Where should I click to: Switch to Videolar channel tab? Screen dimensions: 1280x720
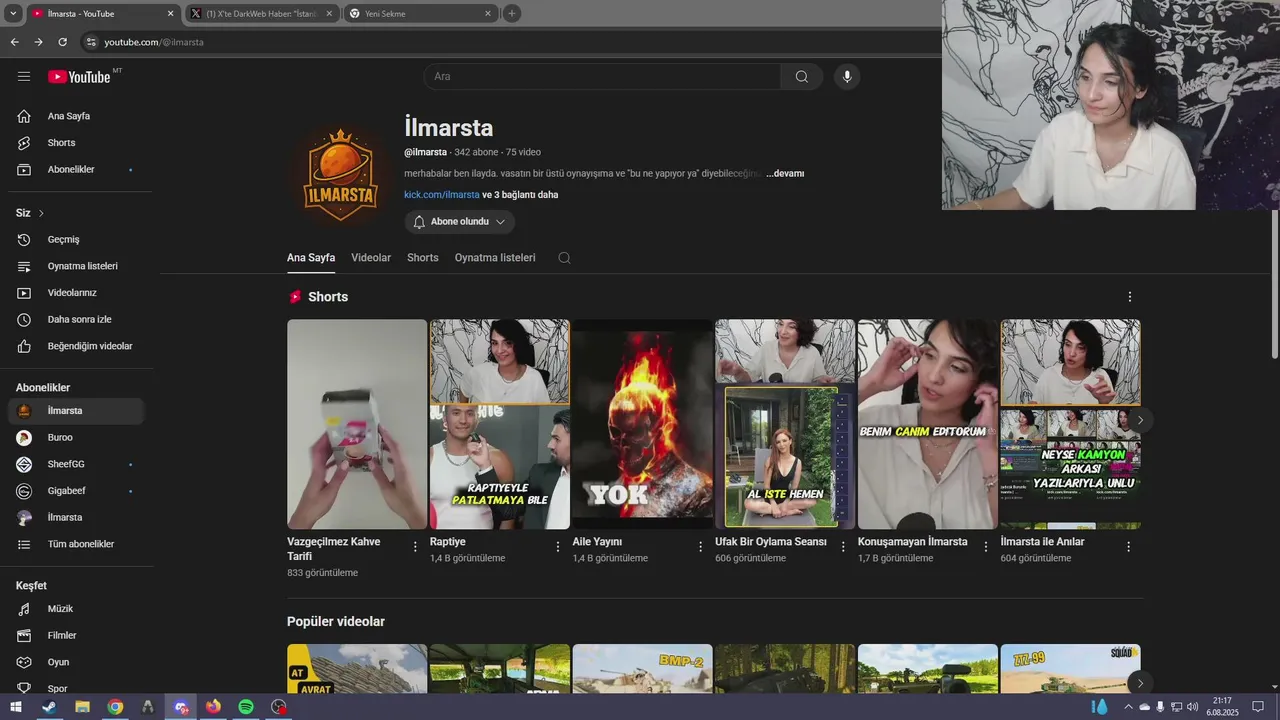371,258
